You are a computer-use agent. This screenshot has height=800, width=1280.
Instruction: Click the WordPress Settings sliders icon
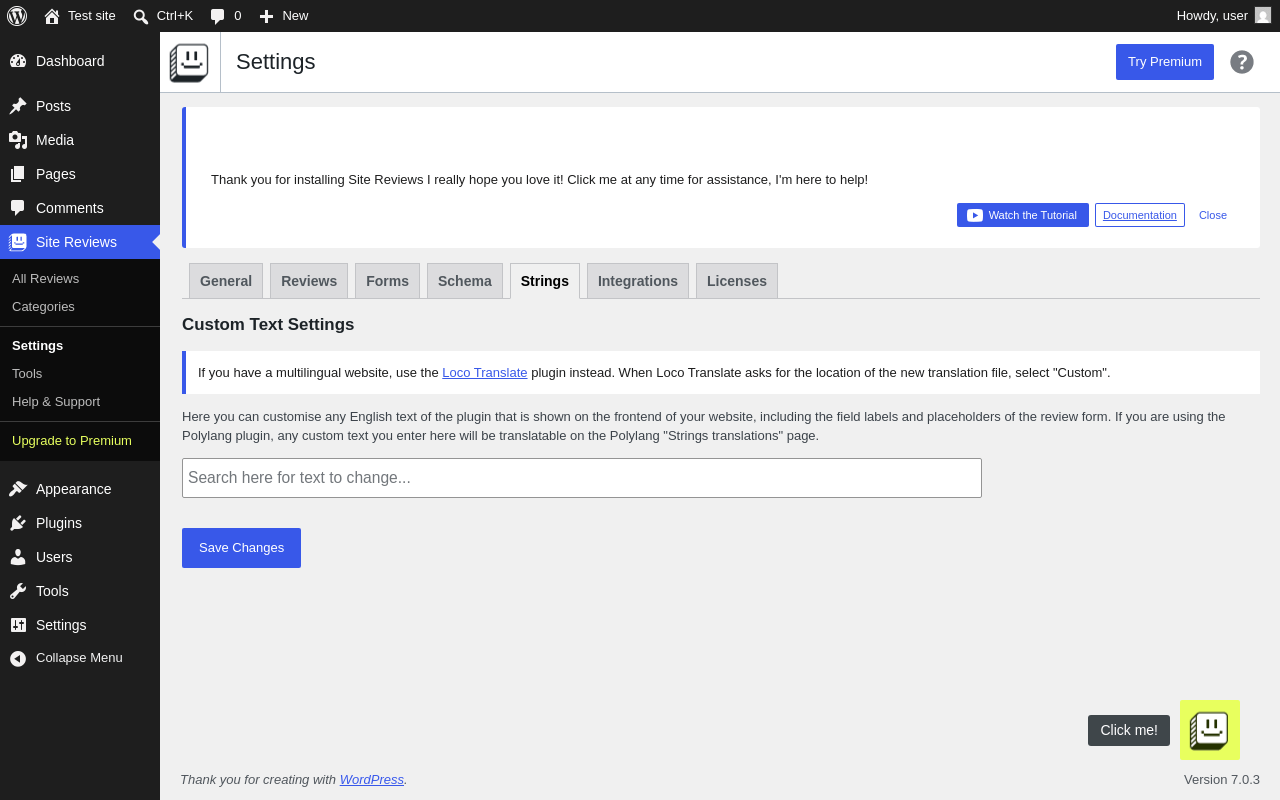18,625
